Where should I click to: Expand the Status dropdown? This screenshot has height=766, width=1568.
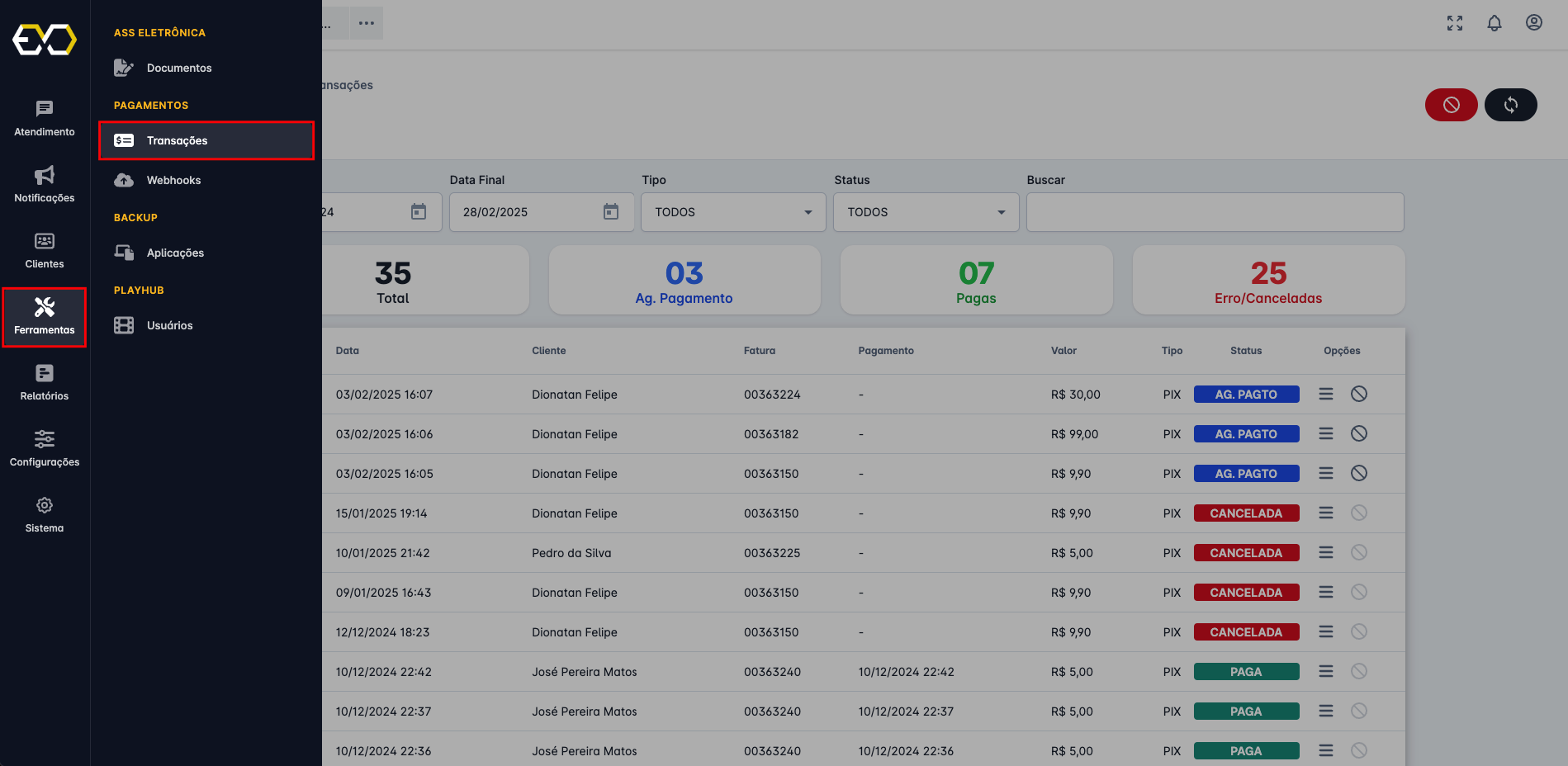[x=926, y=212]
